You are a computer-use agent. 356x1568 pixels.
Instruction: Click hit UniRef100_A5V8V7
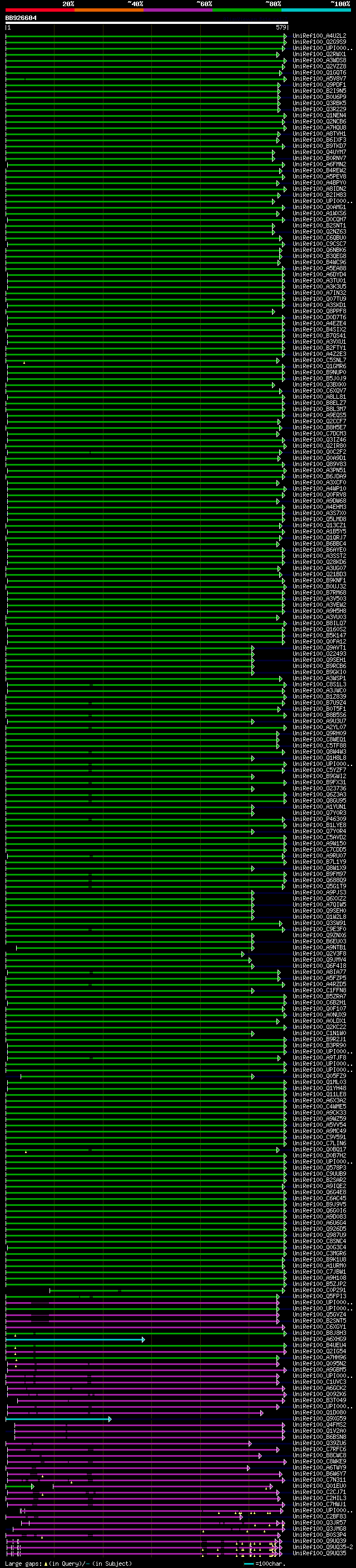[x=319, y=78]
